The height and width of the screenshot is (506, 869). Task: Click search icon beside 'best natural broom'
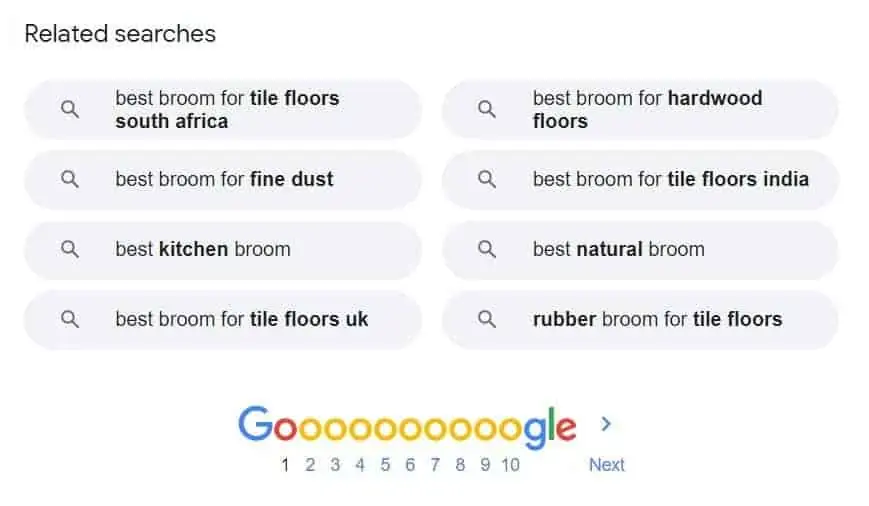[x=487, y=250]
